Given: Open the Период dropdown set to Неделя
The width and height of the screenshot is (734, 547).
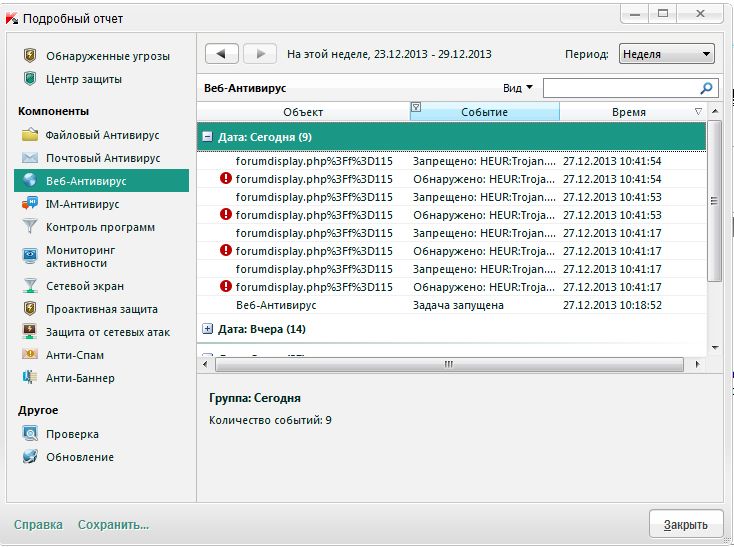Looking at the screenshot, I should tap(667, 54).
